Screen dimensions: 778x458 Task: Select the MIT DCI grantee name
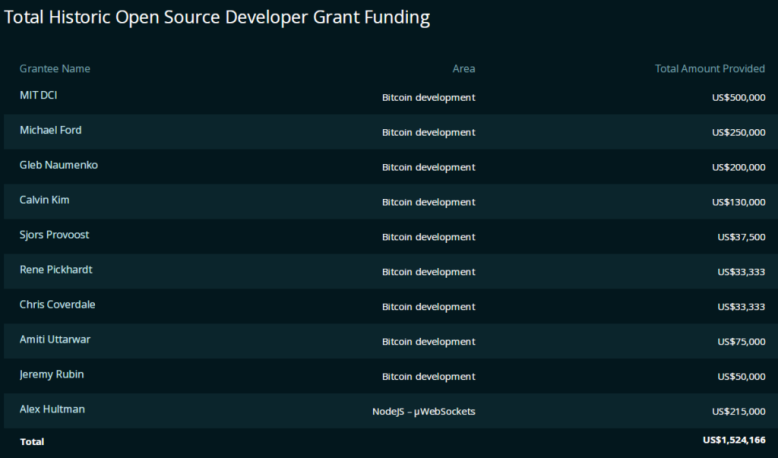click(x=38, y=95)
